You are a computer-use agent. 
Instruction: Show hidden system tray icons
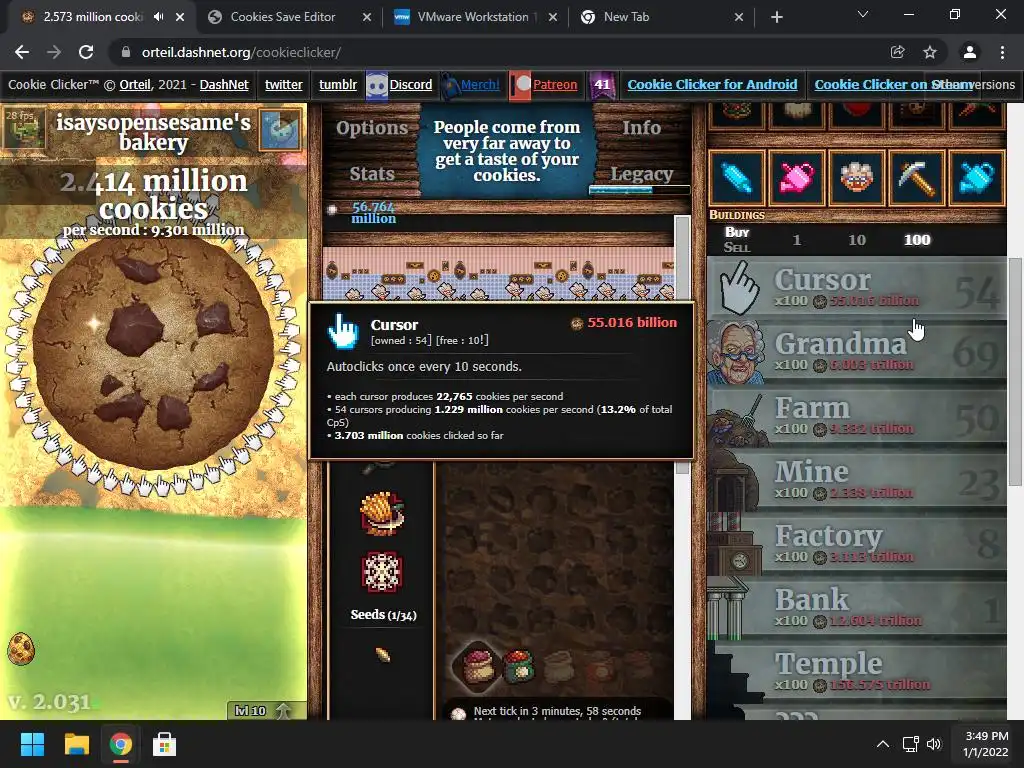coord(882,744)
